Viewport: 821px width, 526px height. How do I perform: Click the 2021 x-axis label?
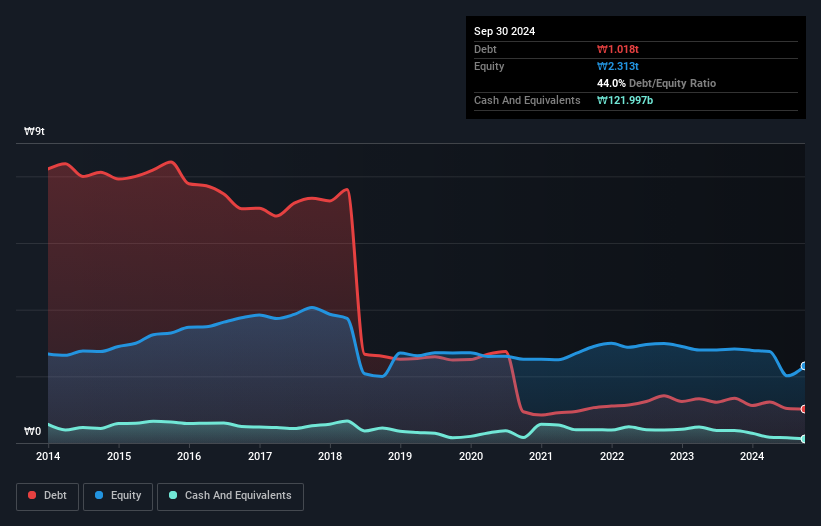click(541, 456)
